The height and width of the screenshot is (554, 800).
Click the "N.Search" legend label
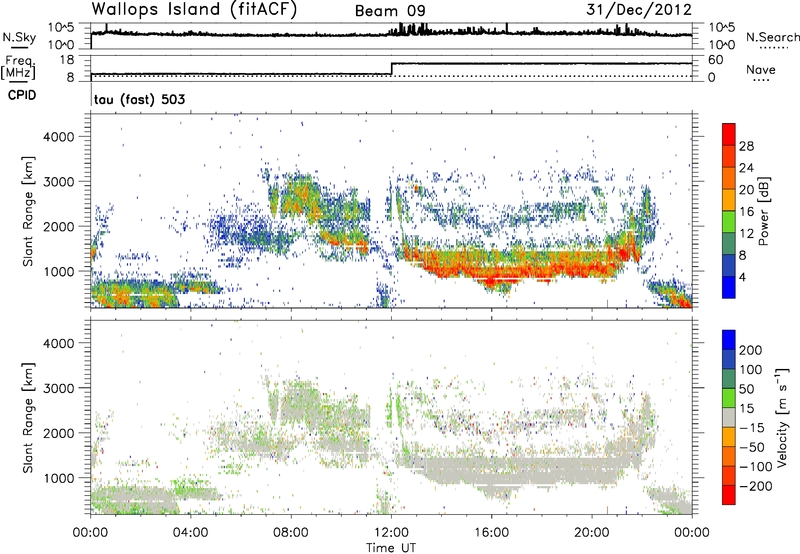pos(772,37)
